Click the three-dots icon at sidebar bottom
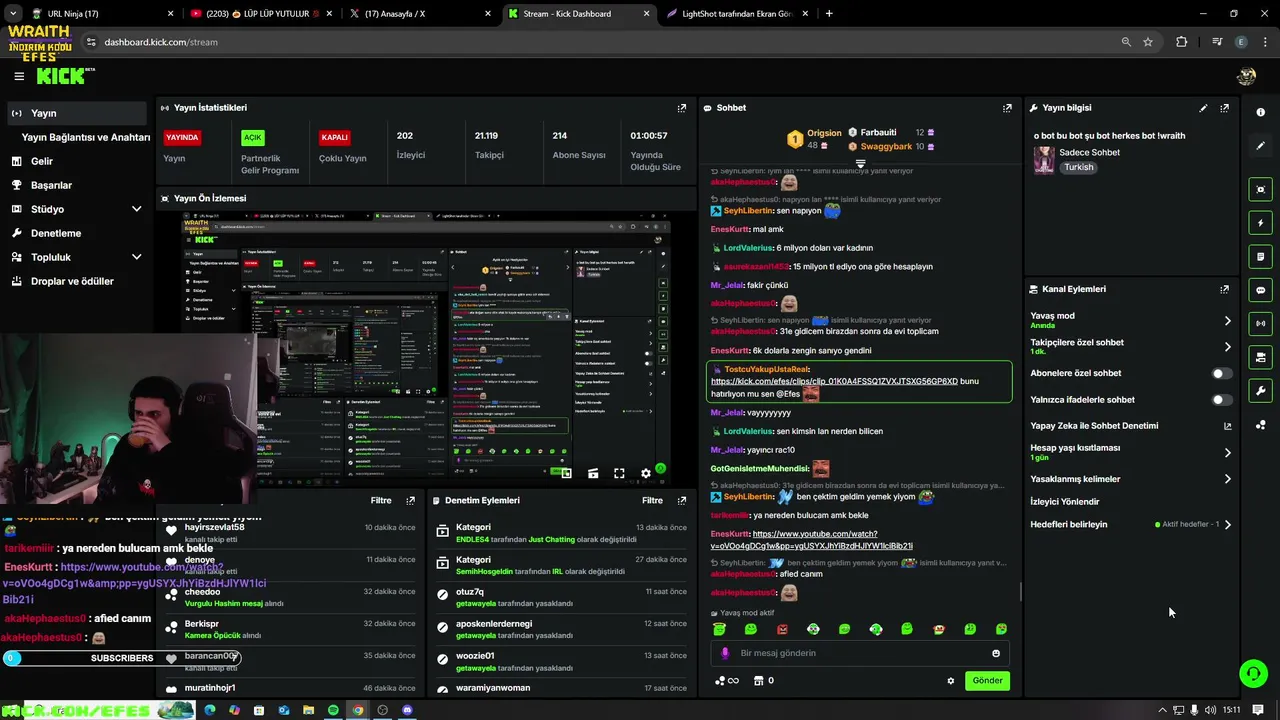This screenshot has height=720, width=1280. [x=1260, y=425]
